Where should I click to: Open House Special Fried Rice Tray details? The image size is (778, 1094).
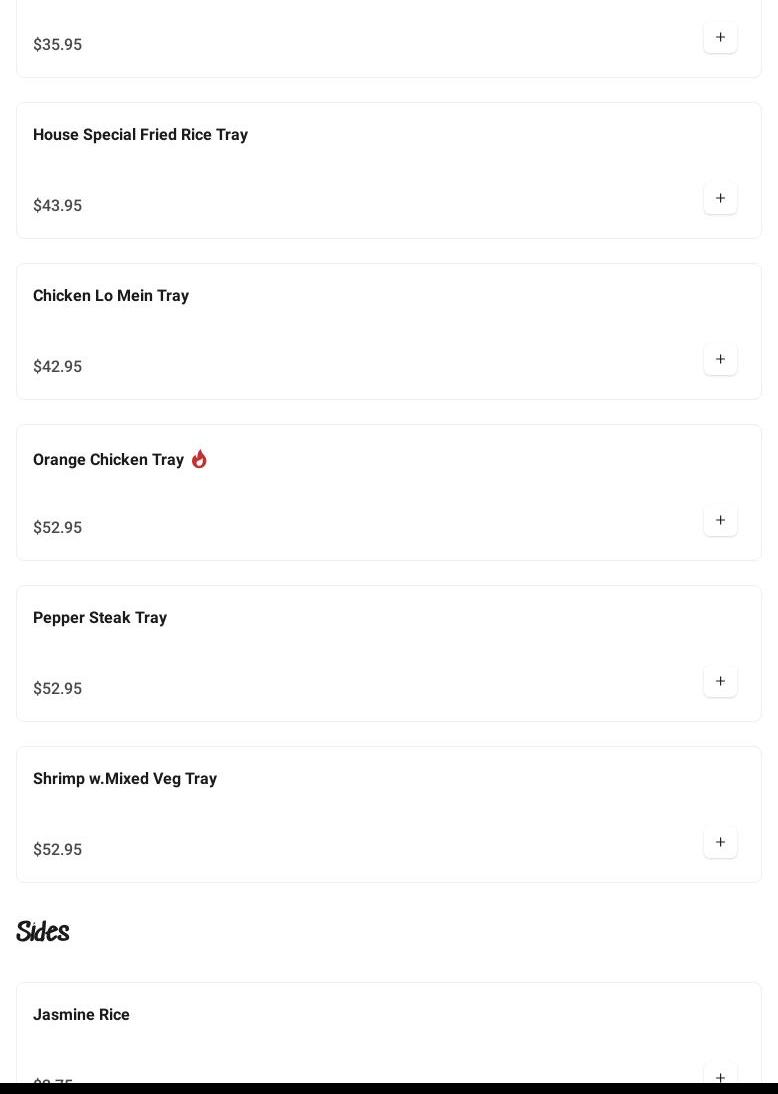tap(140, 135)
